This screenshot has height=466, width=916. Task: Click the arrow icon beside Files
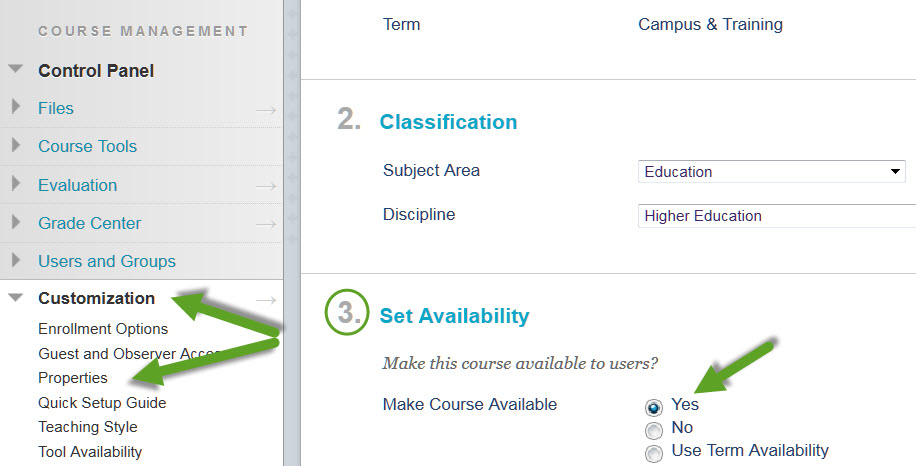pos(266,110)
